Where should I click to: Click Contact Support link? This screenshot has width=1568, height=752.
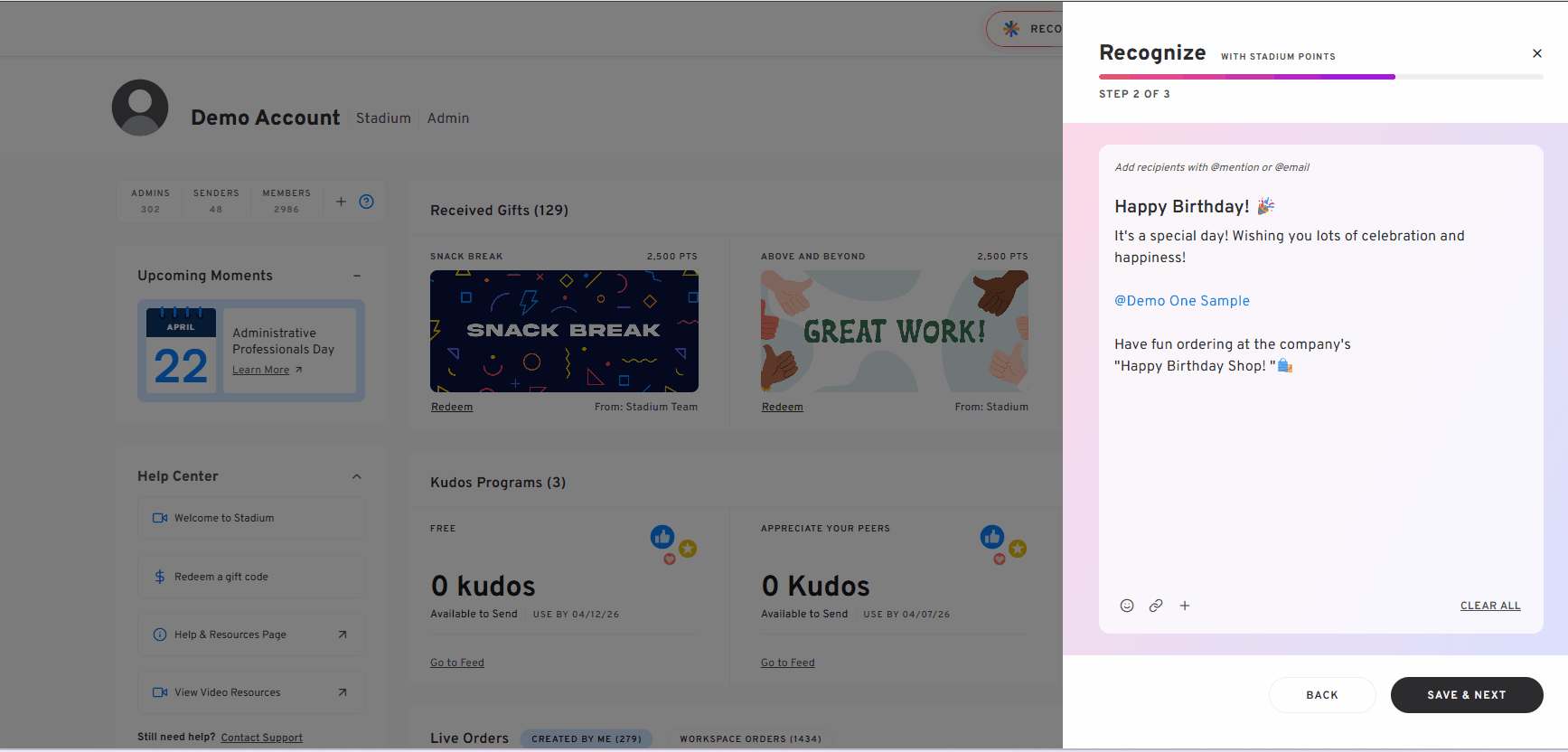262,738
